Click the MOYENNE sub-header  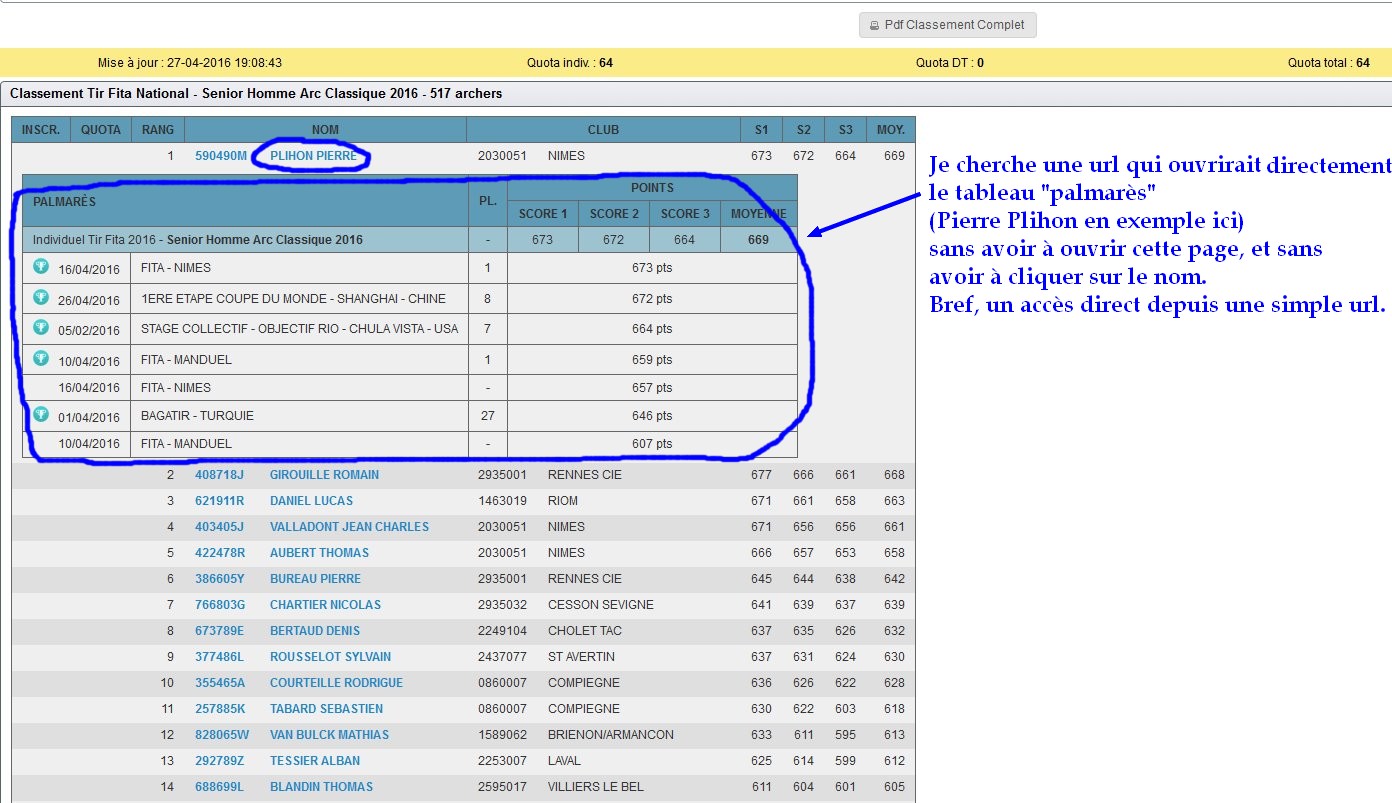758,214
